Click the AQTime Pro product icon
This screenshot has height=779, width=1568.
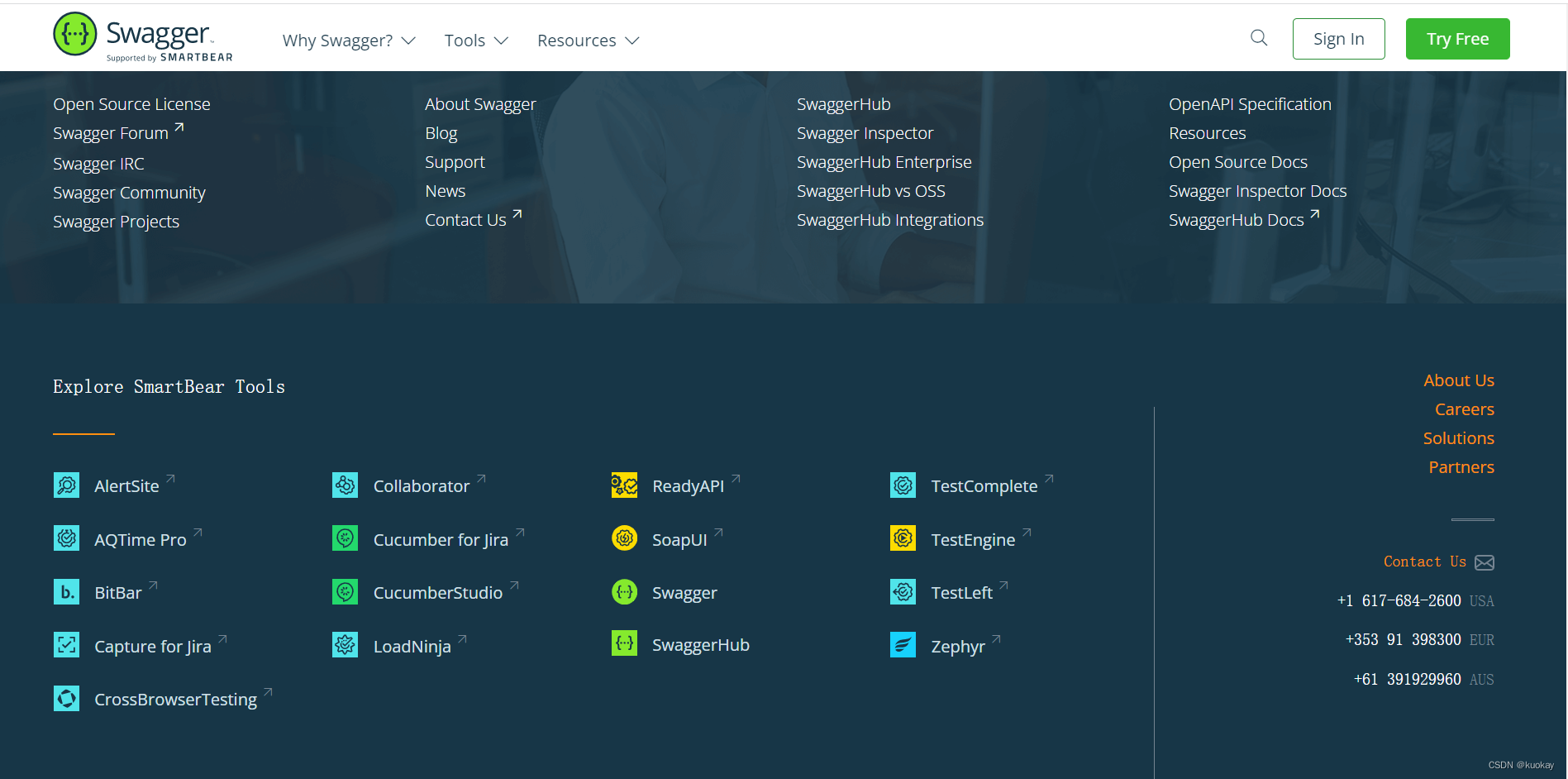[x=67, y=538]
